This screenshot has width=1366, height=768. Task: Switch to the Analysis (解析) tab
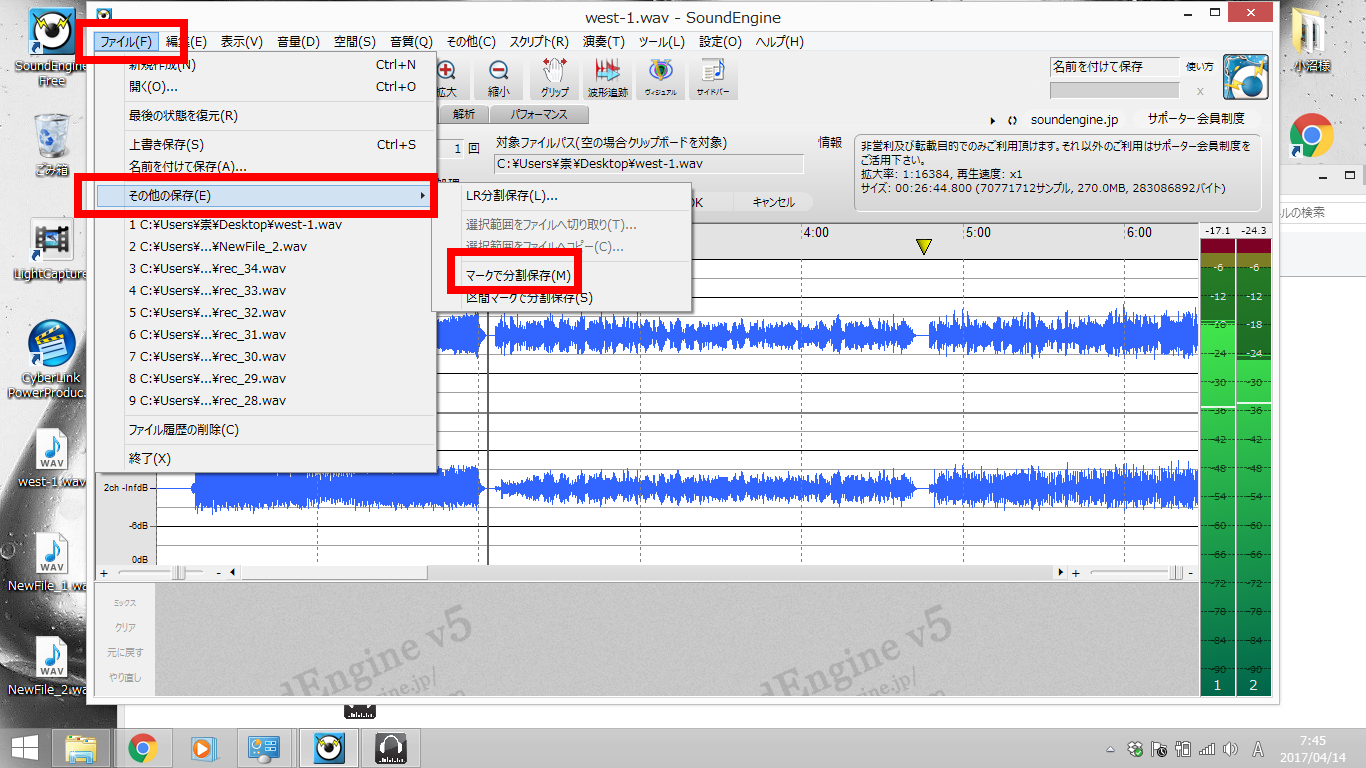(x=464, y=114)
